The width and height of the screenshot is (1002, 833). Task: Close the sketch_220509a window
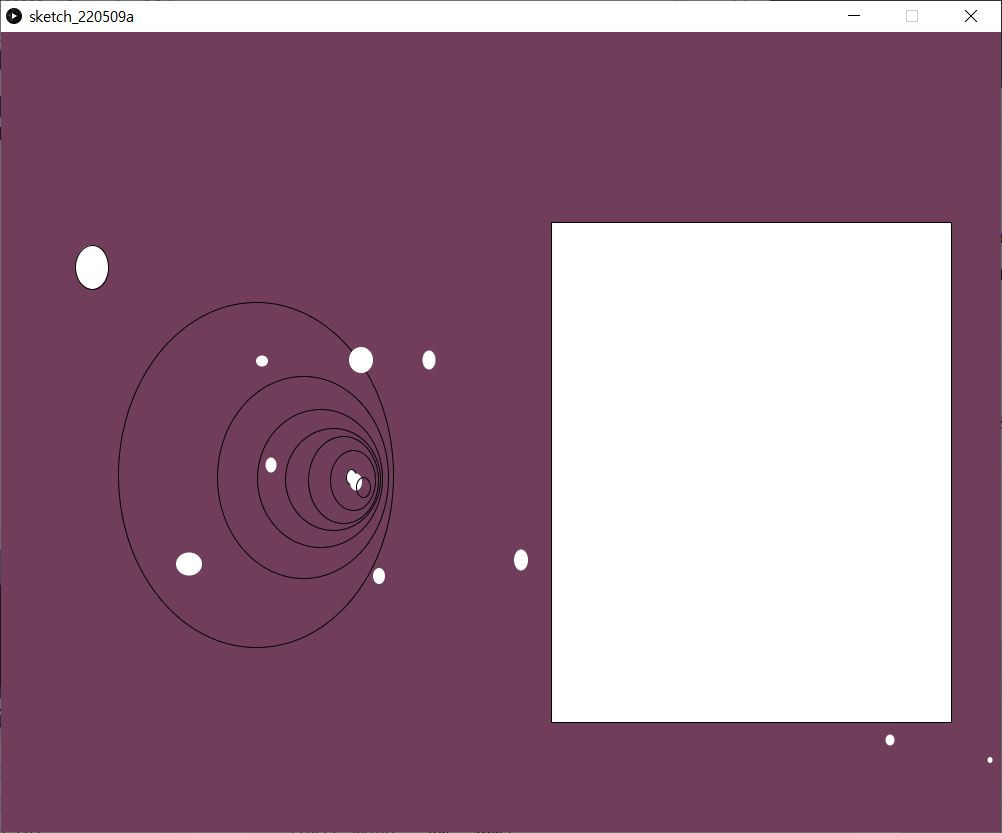click(x=970, y=16)
